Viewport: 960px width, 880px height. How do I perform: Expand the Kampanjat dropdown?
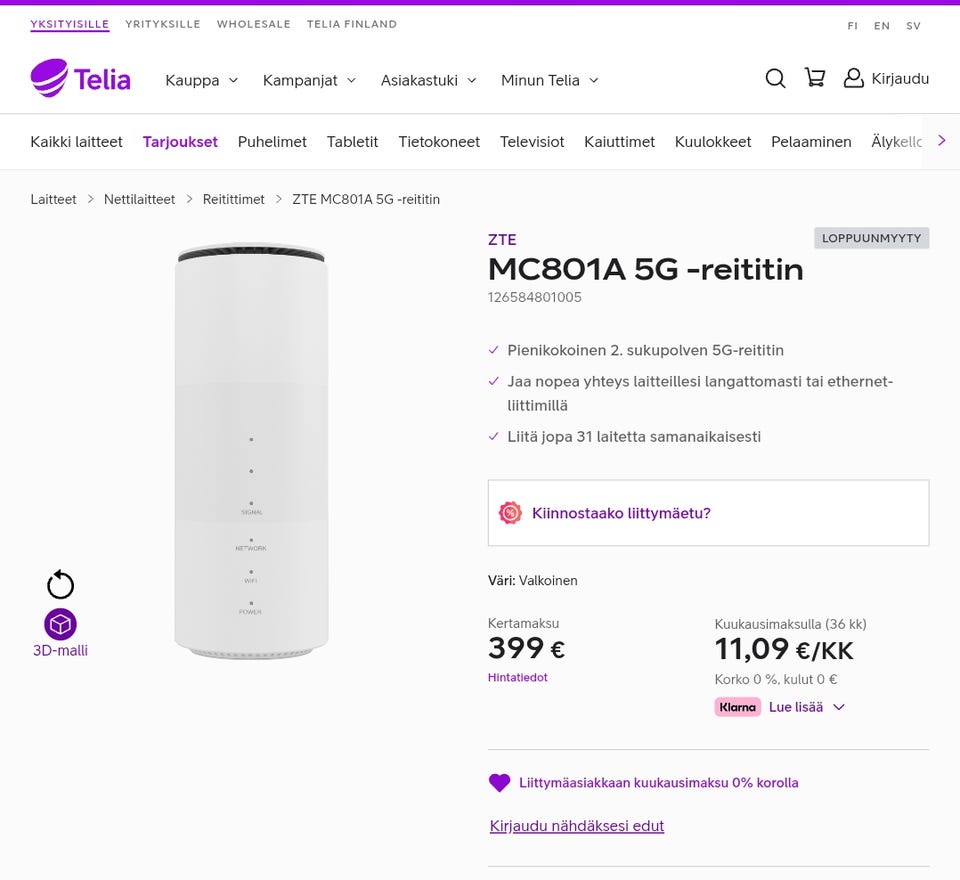[x=309, y=80]
